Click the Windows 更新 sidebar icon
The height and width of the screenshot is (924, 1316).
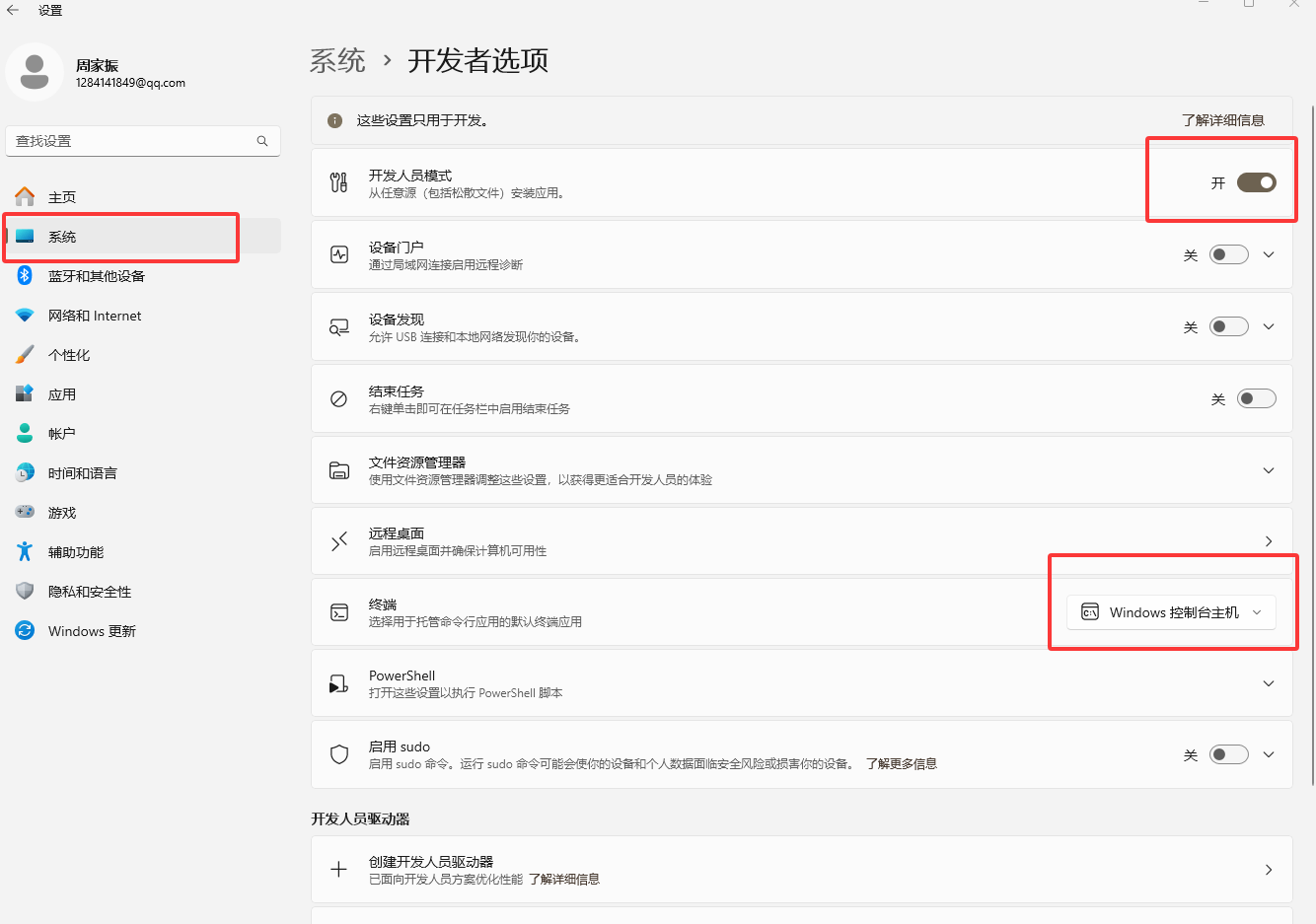(25, 631)
